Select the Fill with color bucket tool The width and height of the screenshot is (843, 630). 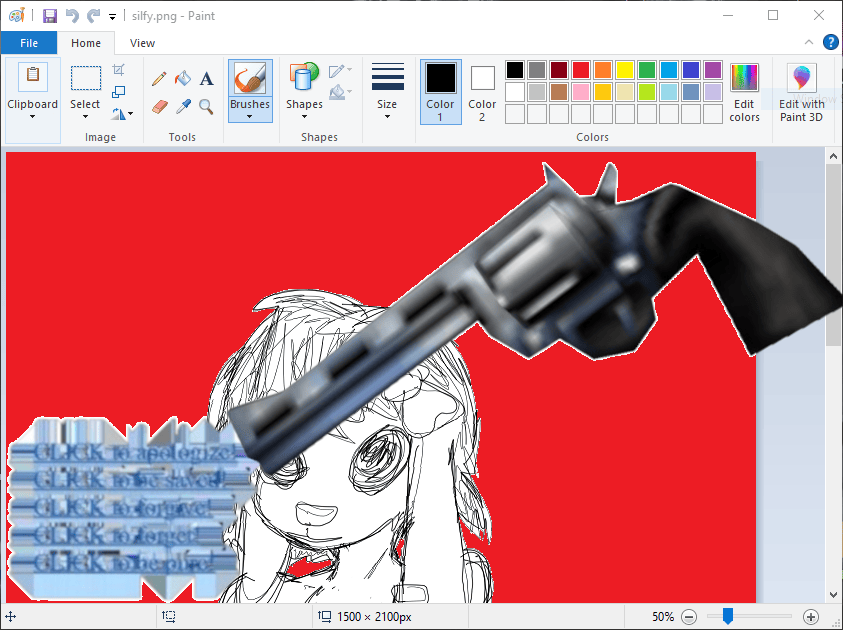(182, 79)
